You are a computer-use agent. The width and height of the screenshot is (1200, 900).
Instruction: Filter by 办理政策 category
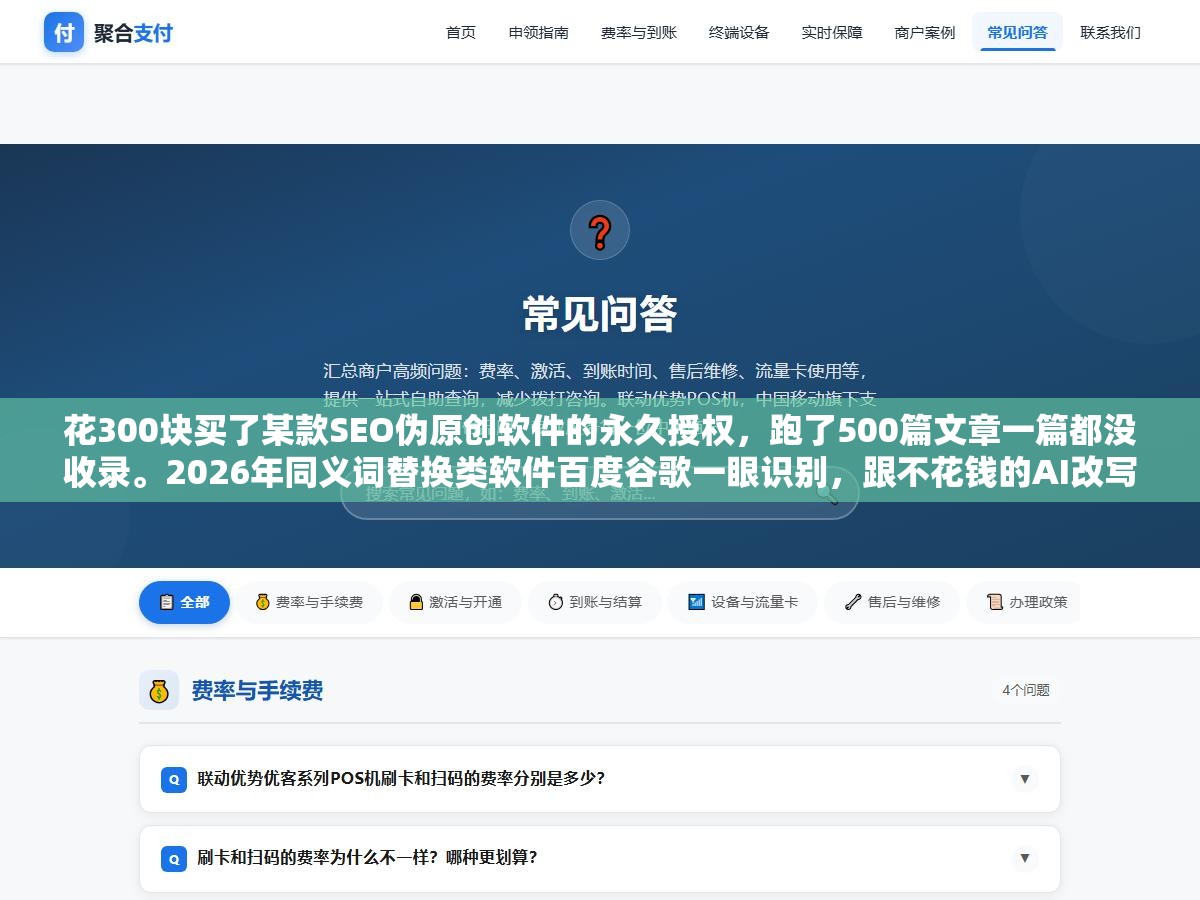pos(1024,602)
